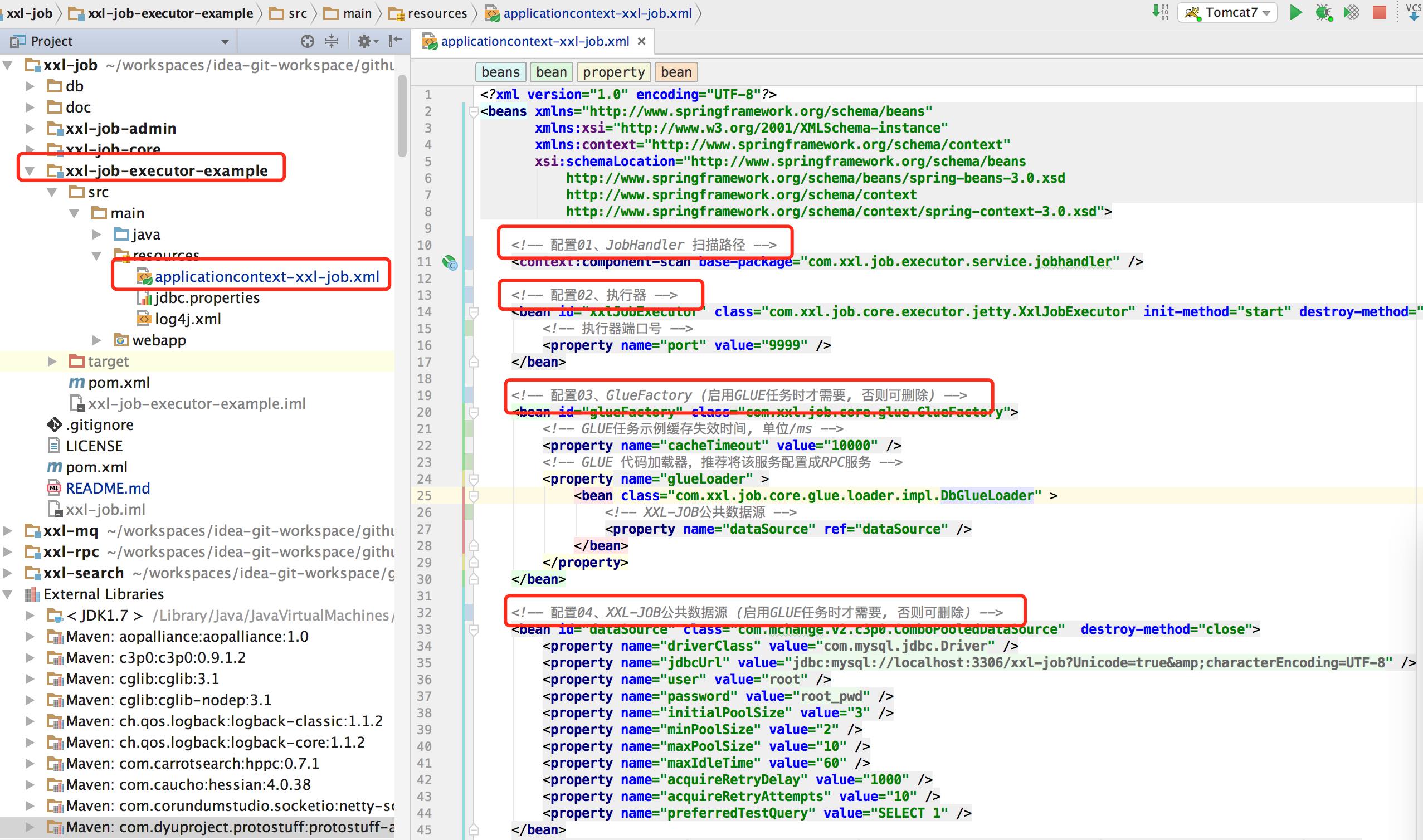
Task: Expand the db folder
Action: click(x=30, y=86)
